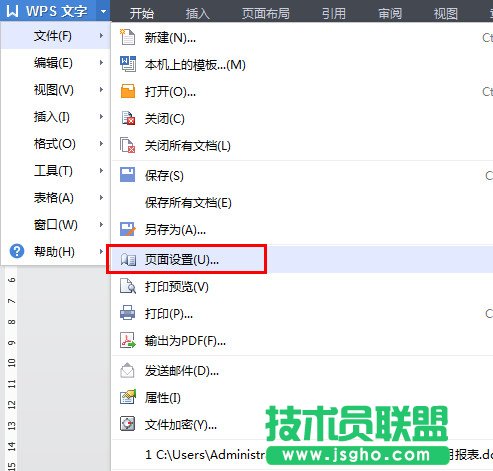
Task: Click the envelope icon beside 发送邮件(D)
Action: [127, 370]
